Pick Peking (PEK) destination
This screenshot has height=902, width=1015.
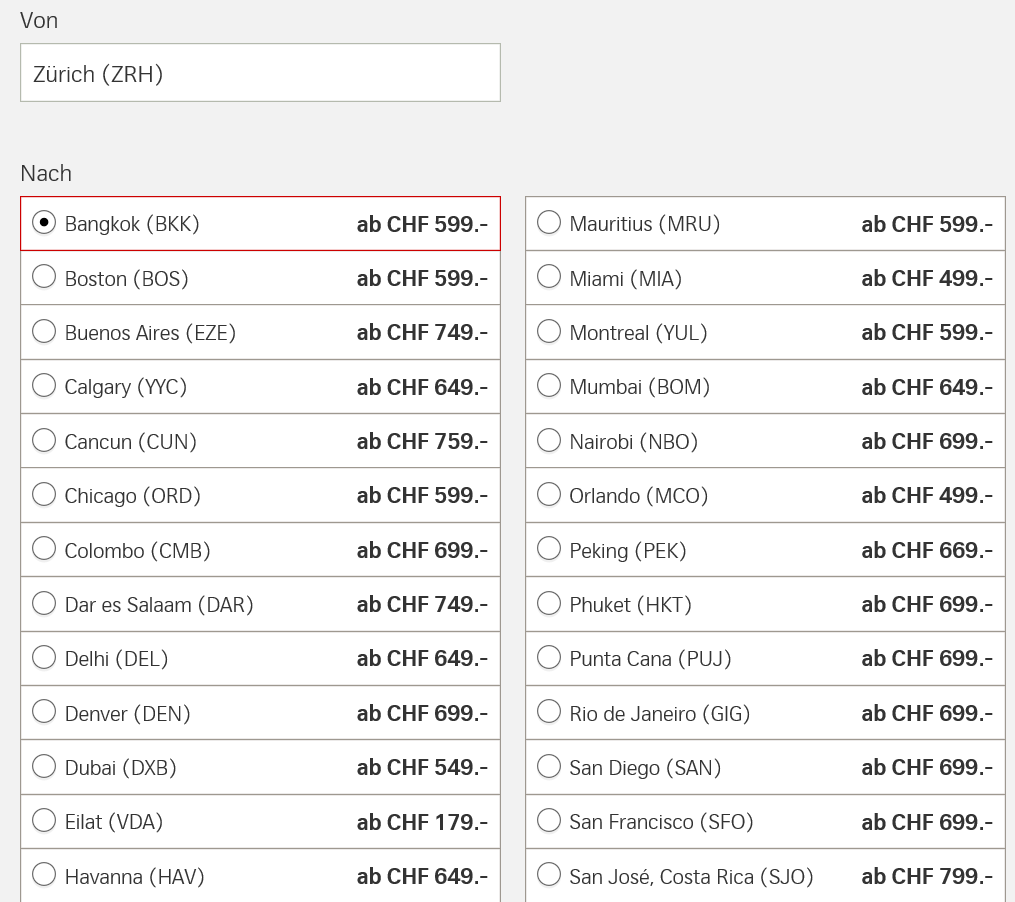[x=549, y=549]
